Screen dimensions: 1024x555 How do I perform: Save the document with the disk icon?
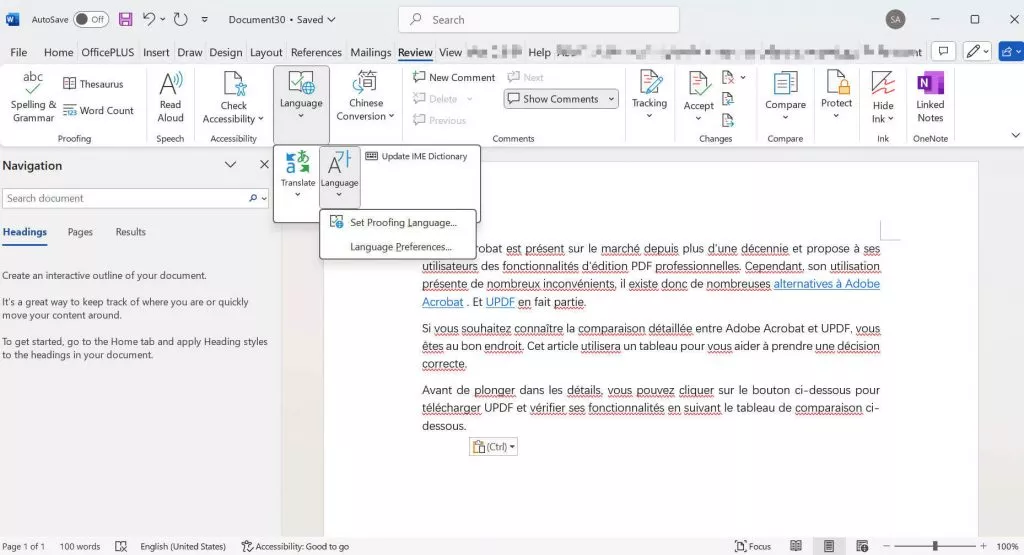coord(125,20)
